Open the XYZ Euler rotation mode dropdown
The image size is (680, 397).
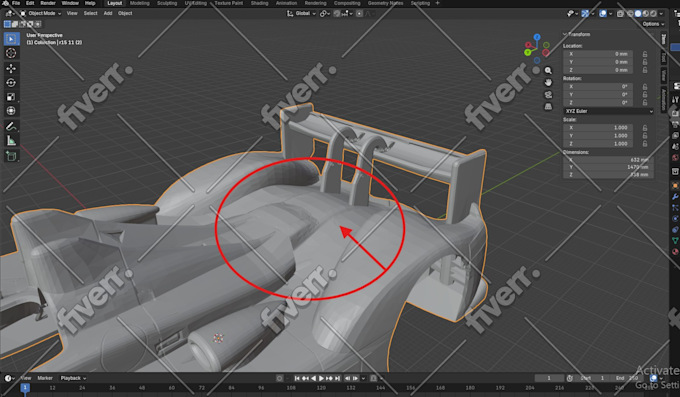coord(608,111)
